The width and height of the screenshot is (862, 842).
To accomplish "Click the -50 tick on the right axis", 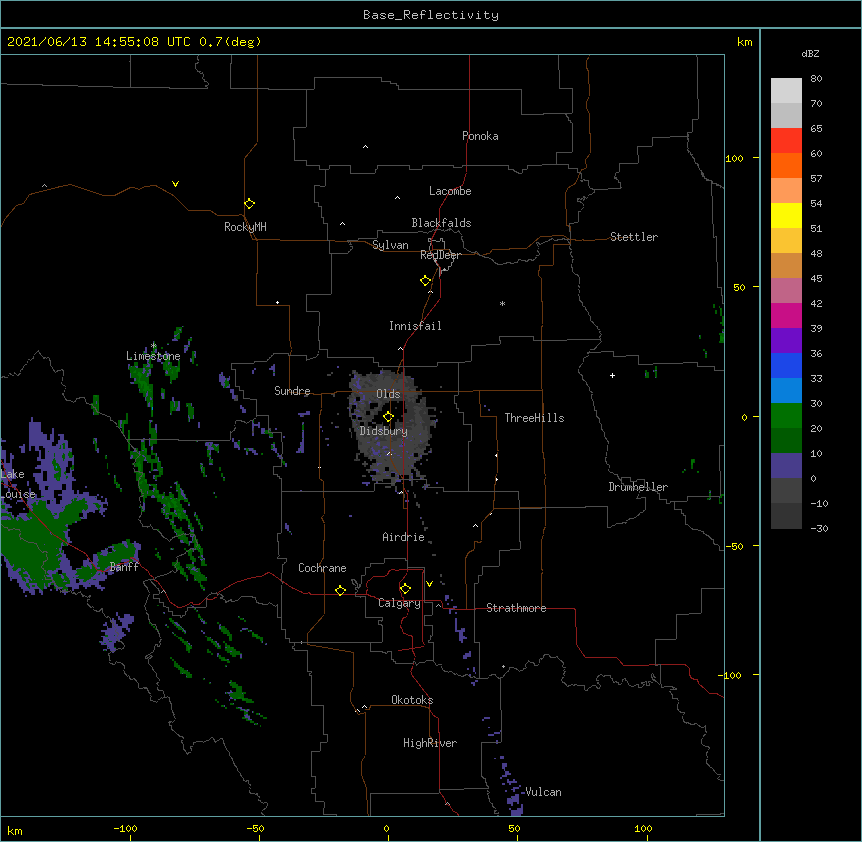I will 734,546.
